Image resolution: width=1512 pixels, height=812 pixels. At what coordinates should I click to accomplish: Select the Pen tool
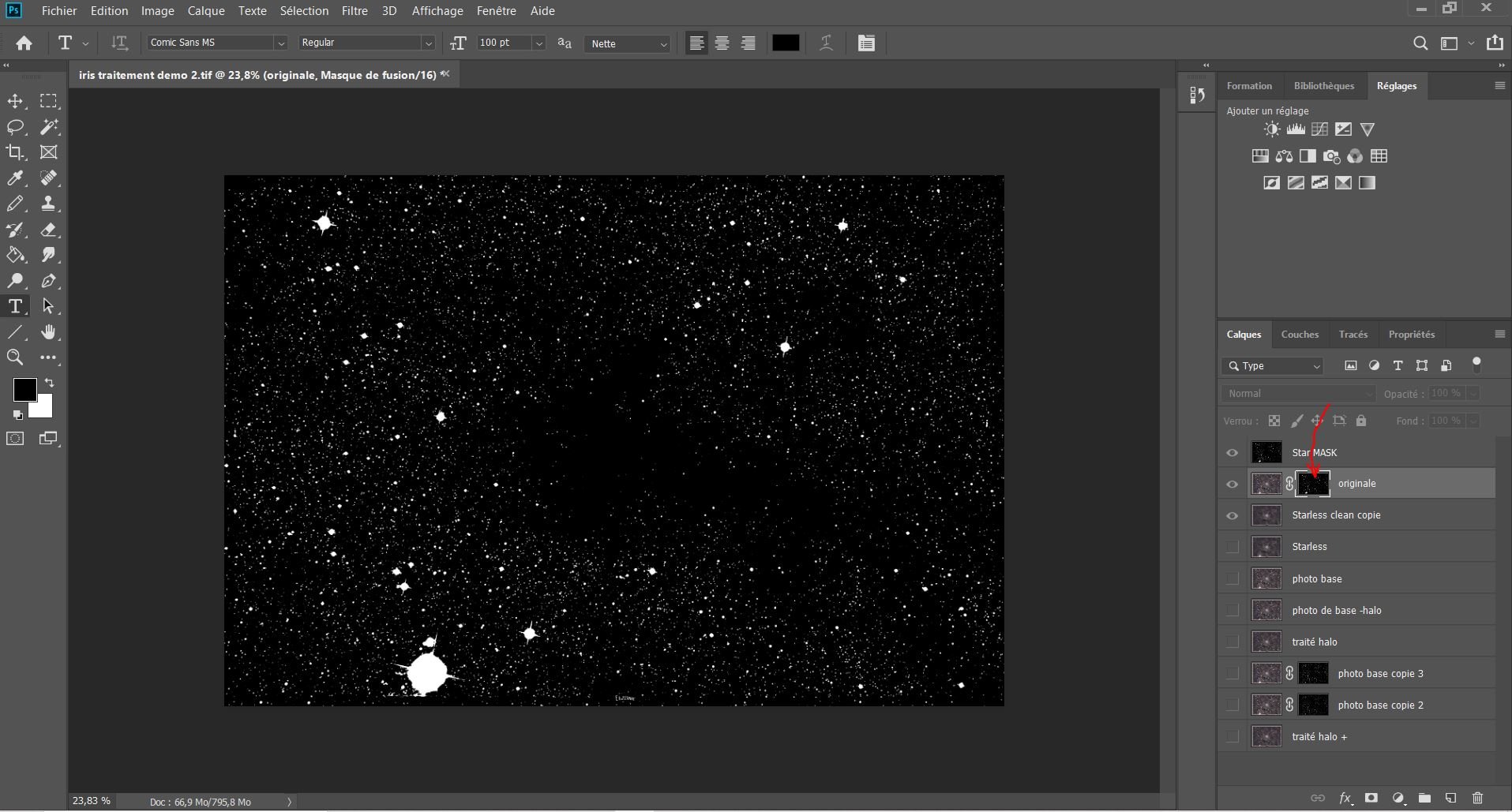click(49, 281)
